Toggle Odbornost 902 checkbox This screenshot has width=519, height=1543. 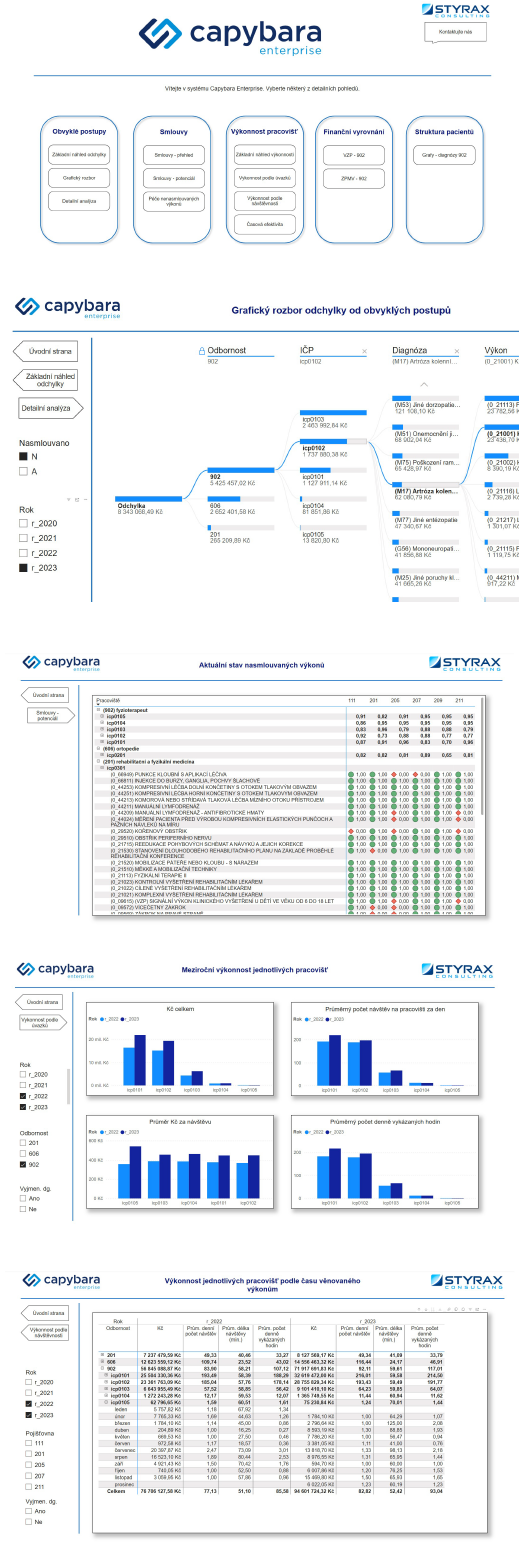click(23, 1164)
